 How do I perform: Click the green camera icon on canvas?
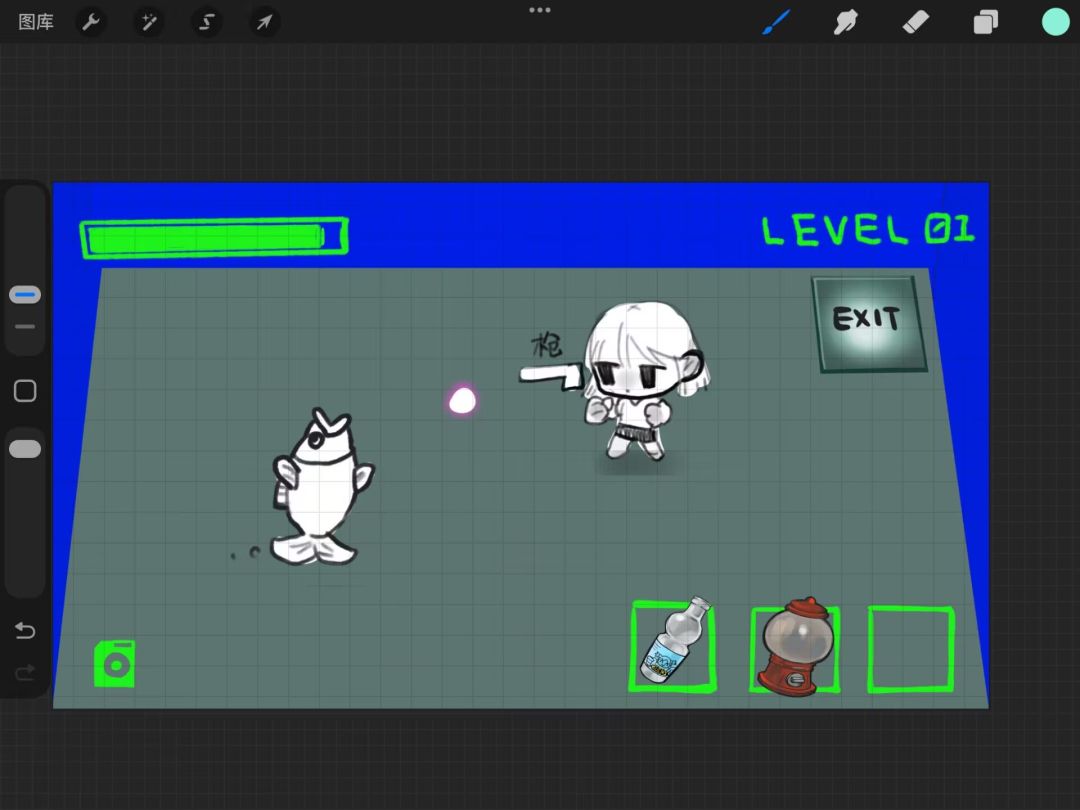tap(114, 664)
